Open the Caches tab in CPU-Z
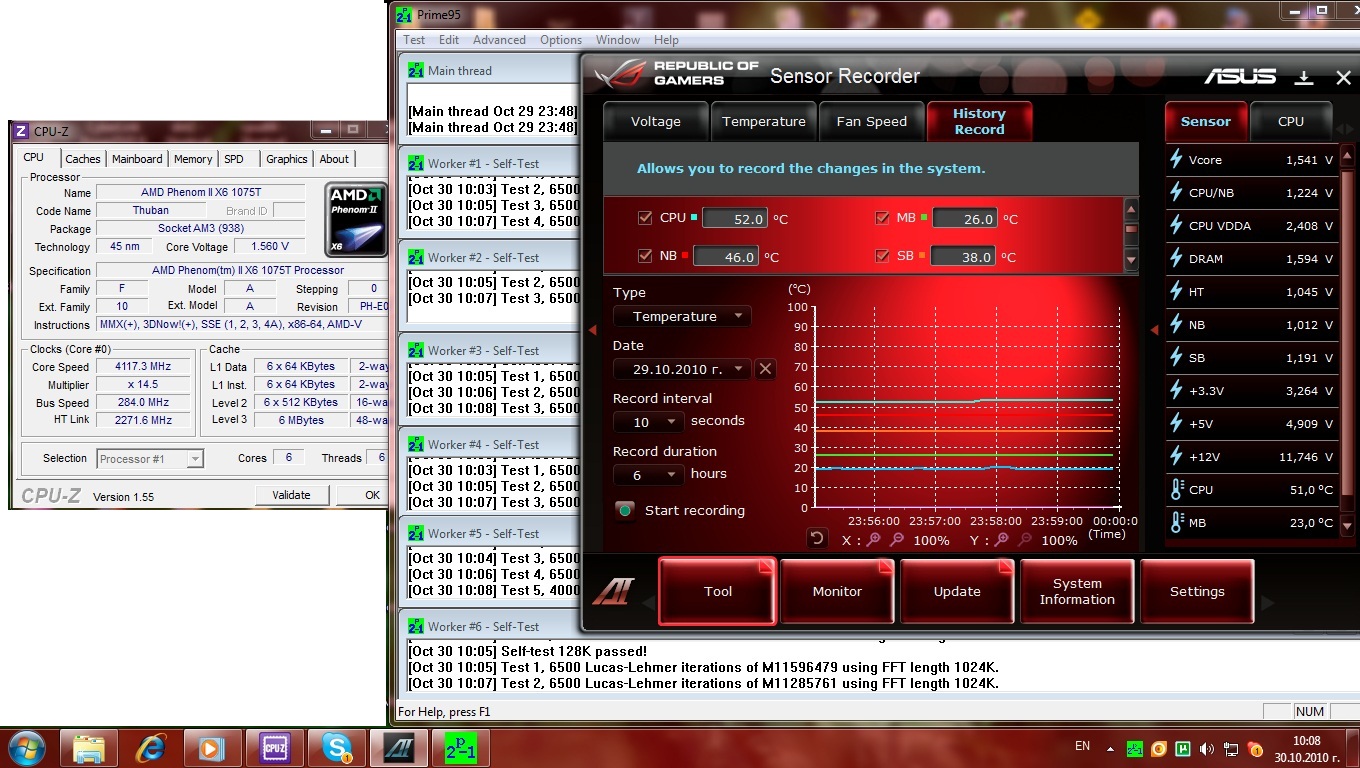 [x=83, y=159]
